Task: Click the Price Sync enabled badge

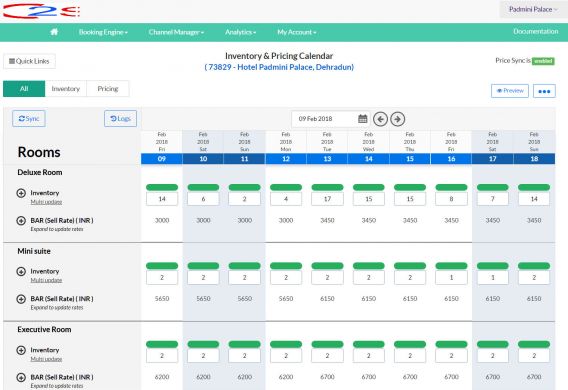Action: pos(543,61)
